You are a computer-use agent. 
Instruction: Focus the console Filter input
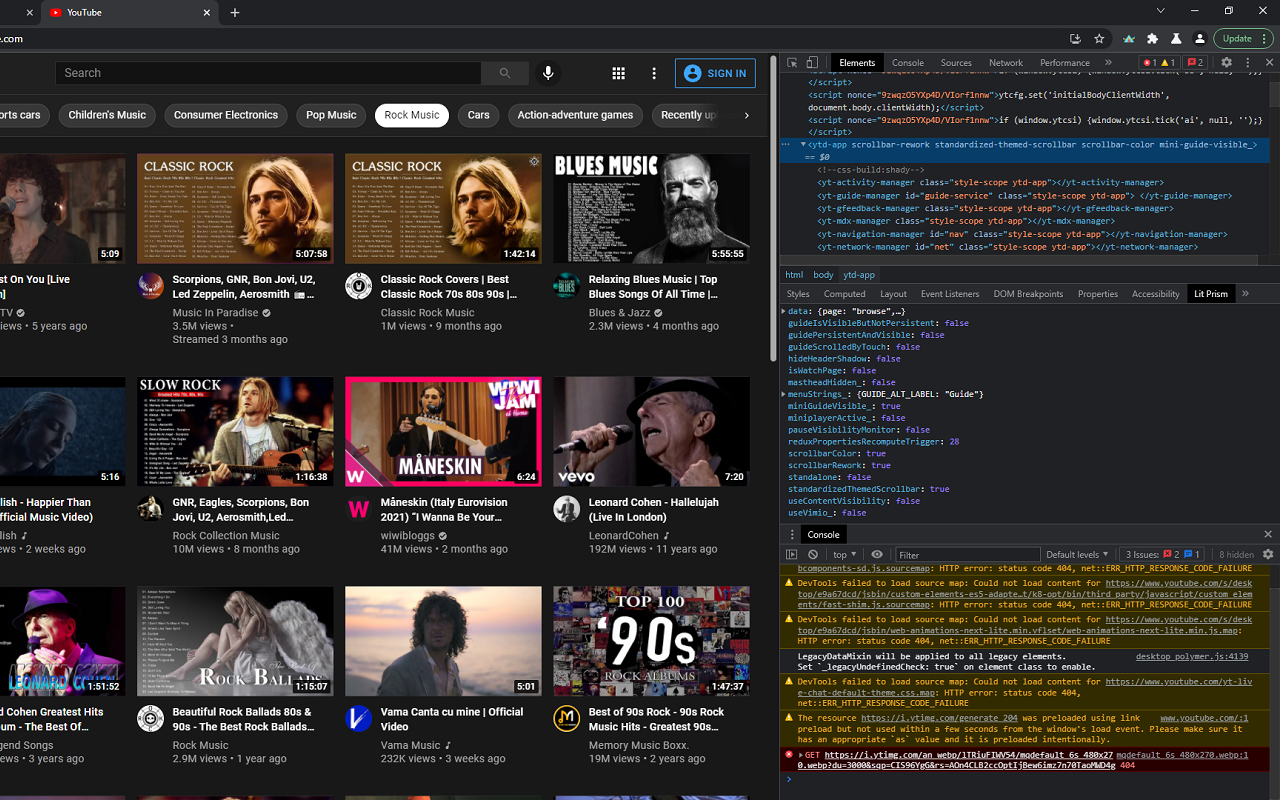click(x=967, y=554)
